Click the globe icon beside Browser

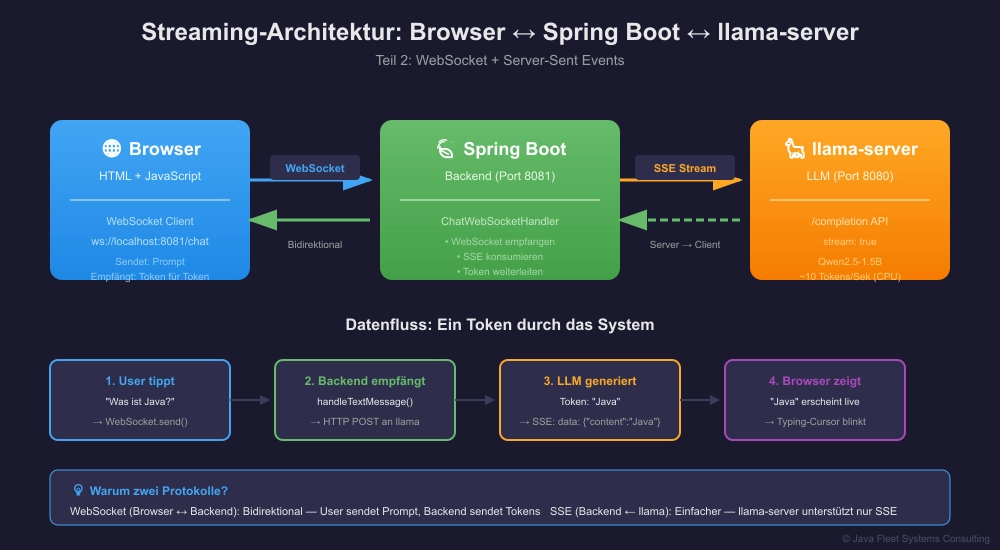click(x=111, y=149)
